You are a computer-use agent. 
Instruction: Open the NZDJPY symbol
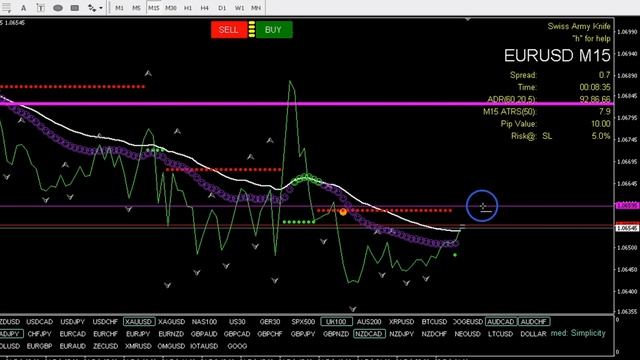[x=402, y=334]
